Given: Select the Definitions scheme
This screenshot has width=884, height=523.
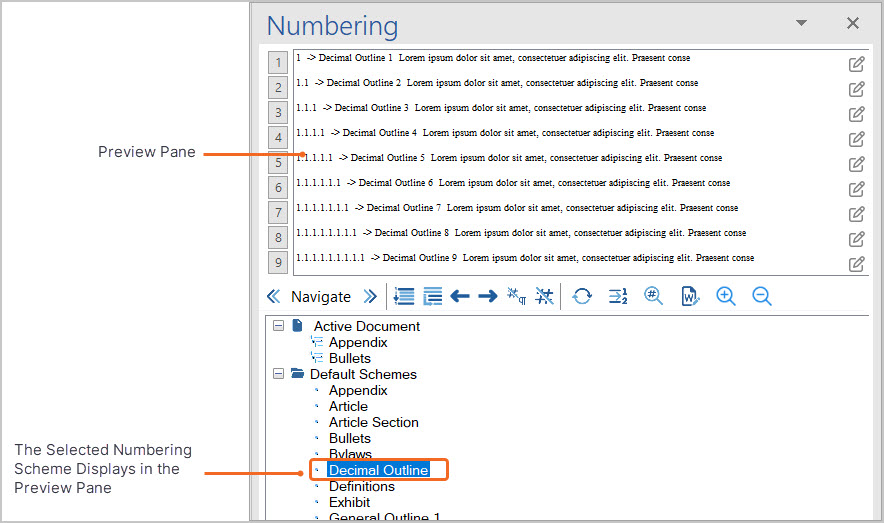Looking at the screenshot, I should pos(362,486).
